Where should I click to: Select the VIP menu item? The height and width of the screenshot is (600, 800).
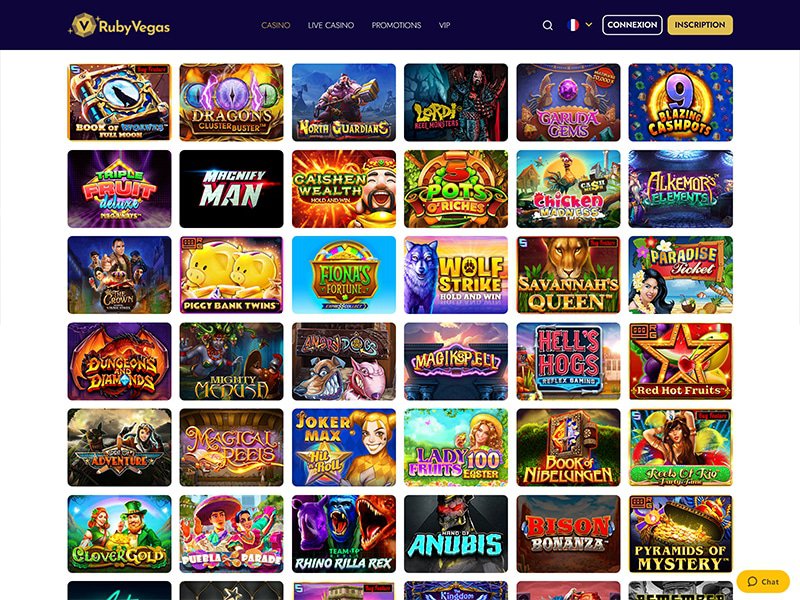coord(444,25)
